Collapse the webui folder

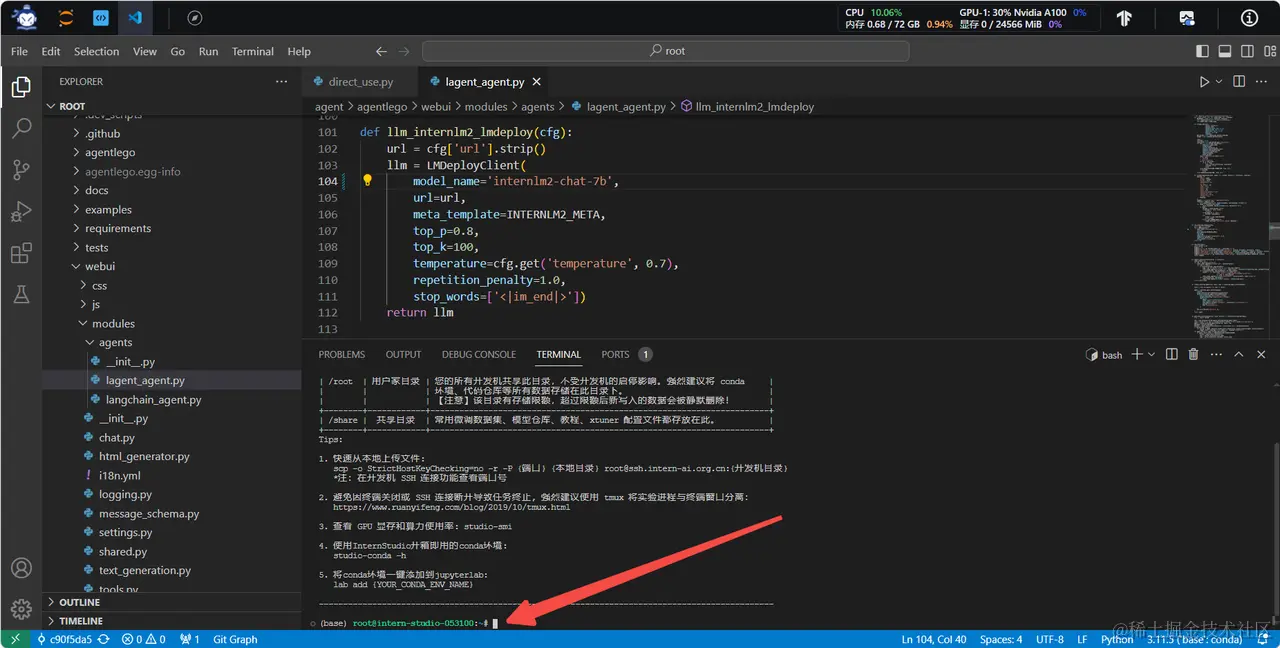pyautogui.click(x=172, y=266)
